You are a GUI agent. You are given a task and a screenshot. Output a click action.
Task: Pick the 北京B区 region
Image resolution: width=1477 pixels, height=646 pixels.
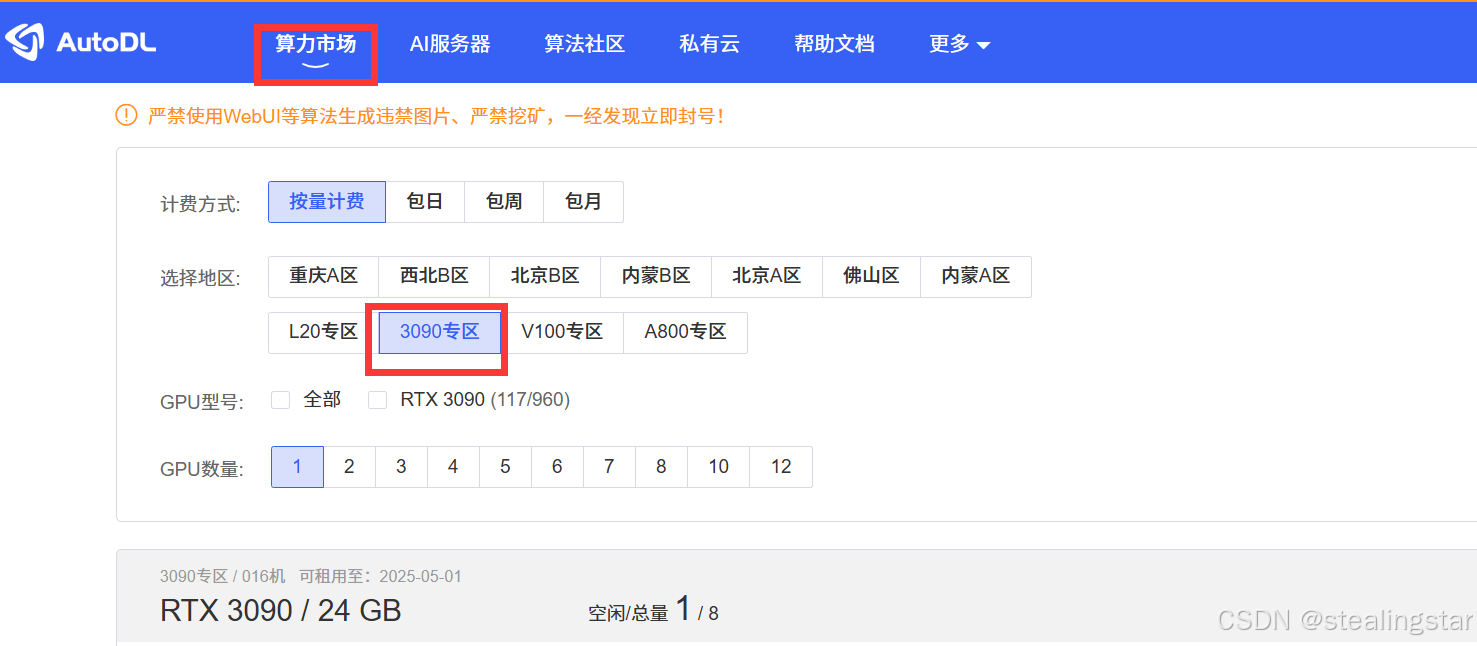[x=545, y=277]
